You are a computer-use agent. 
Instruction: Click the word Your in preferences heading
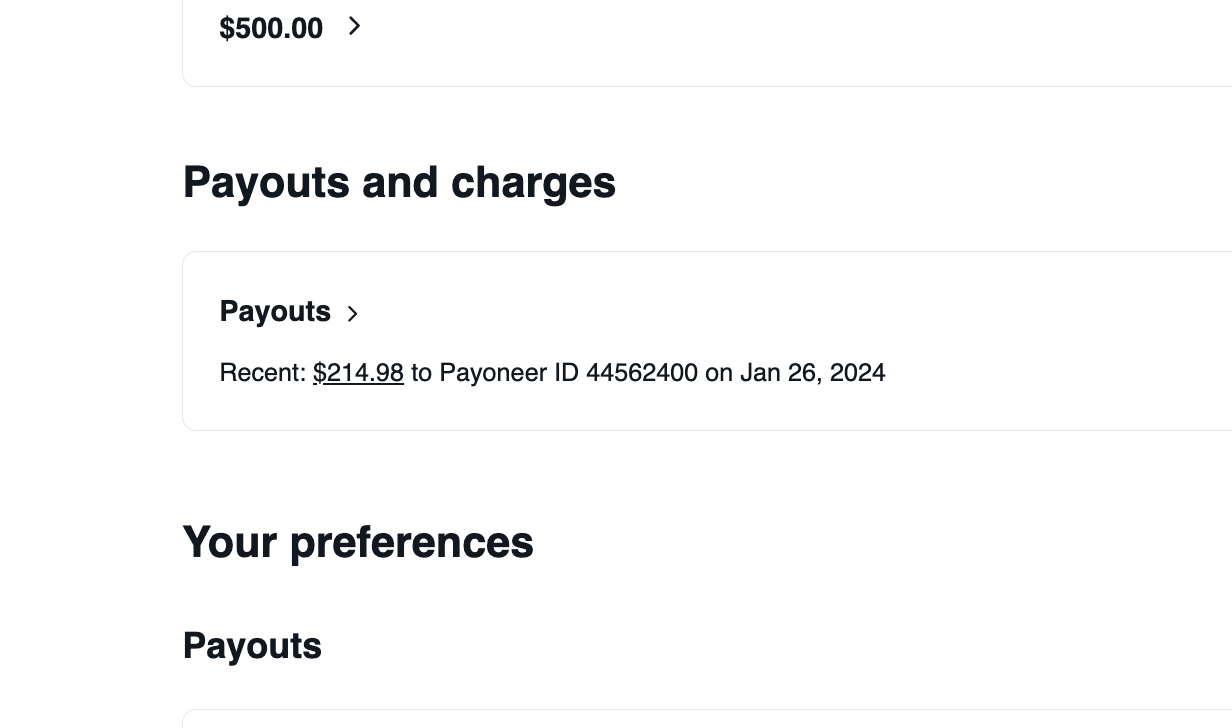tap(230, 543)
